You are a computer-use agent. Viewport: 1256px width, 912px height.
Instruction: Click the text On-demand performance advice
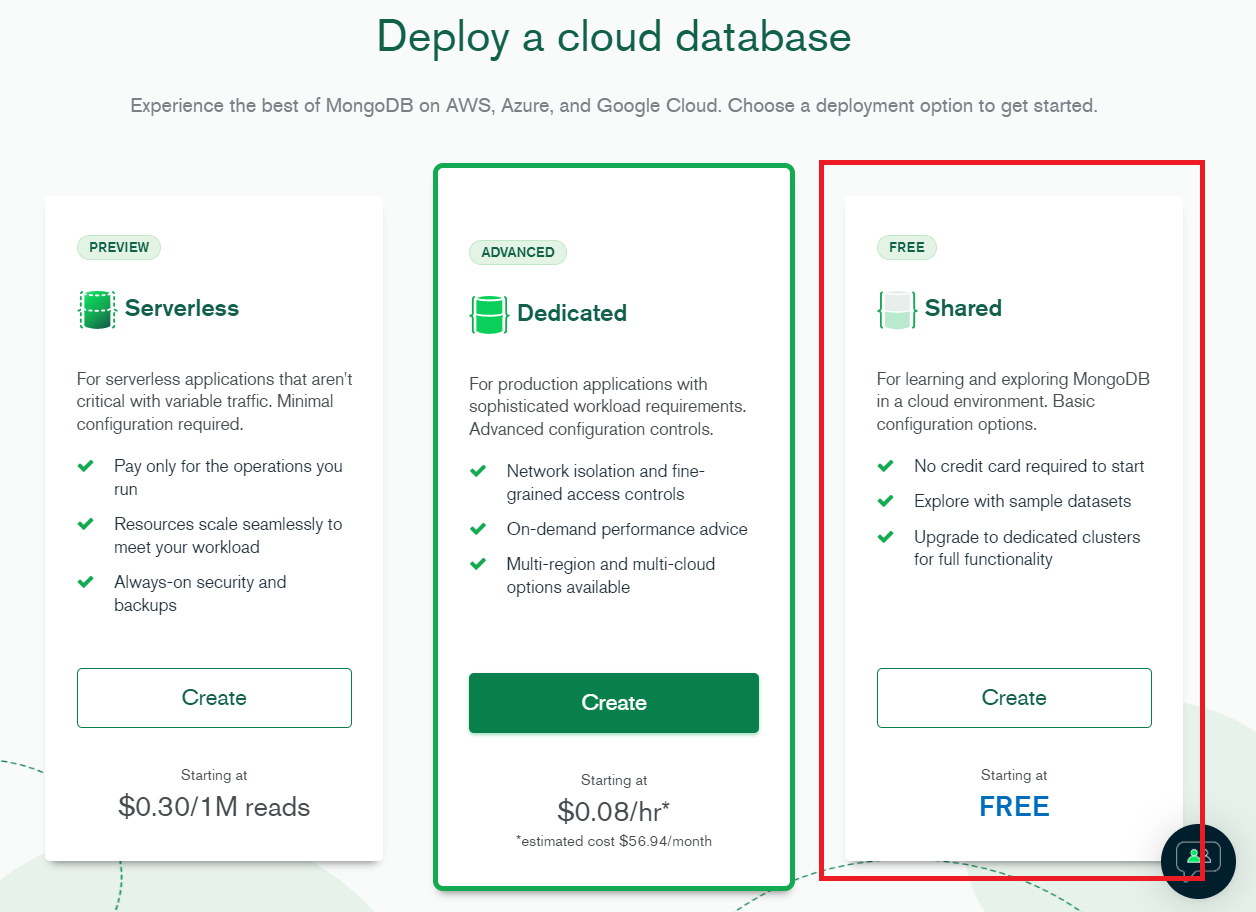click(627, 529)
